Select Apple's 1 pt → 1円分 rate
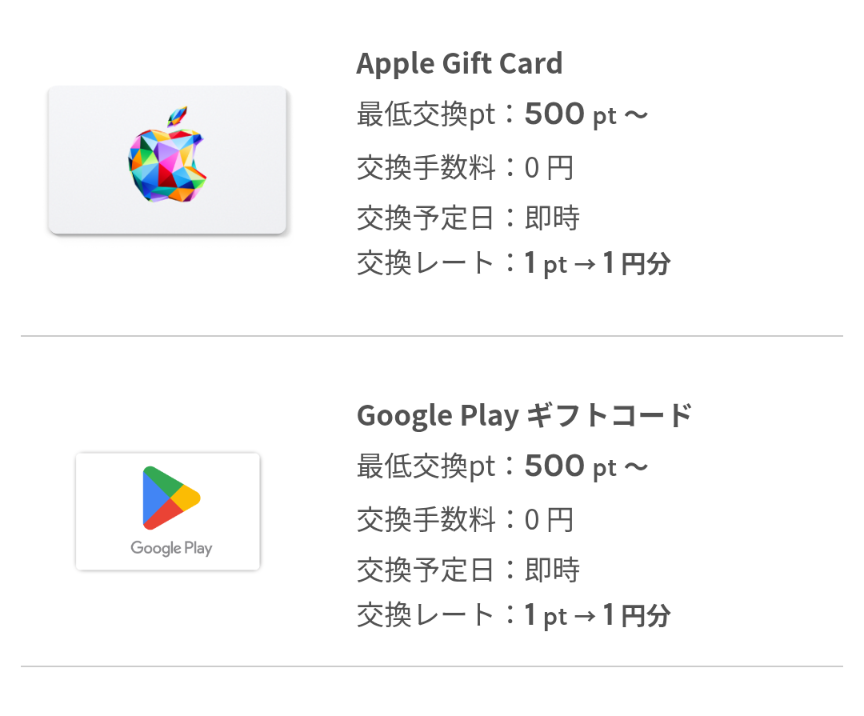This screenshot has height=716, width=864. click(597, 264)
